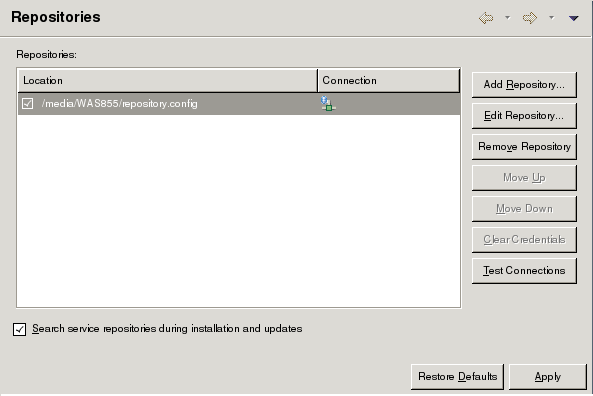
Task: Select the Location column header
Action: pos(168,81)
